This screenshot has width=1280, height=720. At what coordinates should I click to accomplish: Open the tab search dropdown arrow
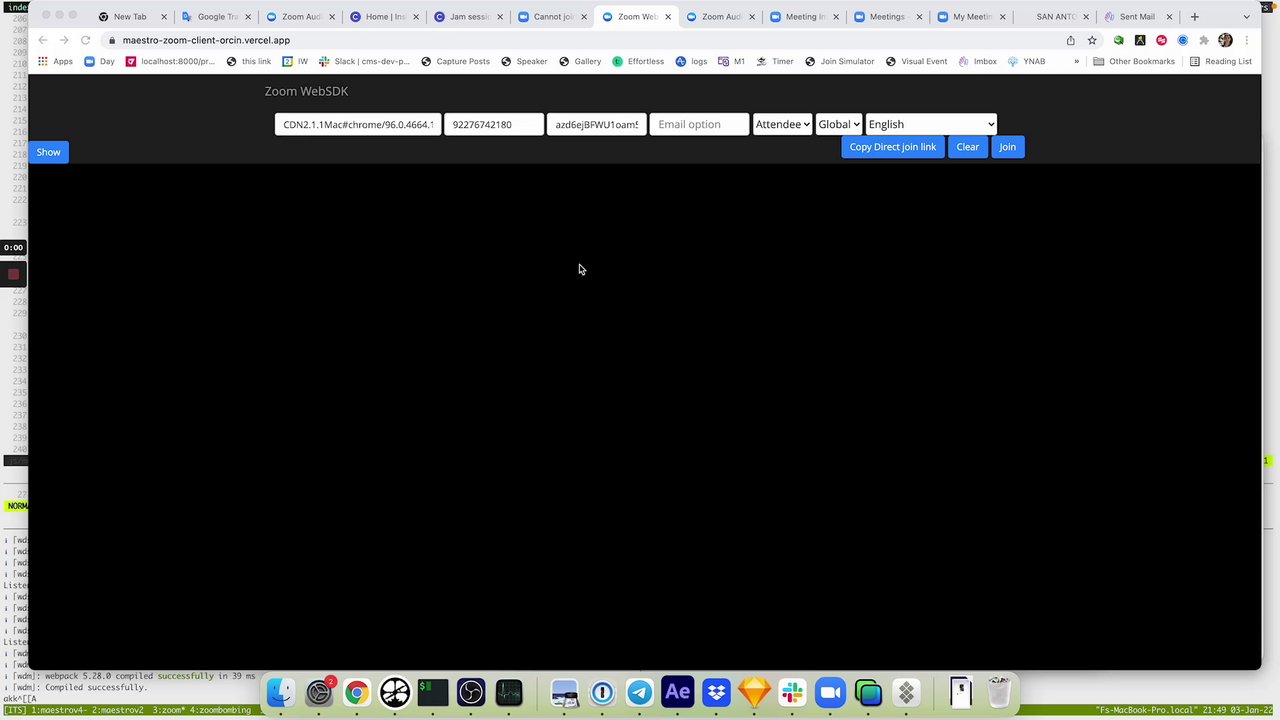[x=1246, y=17]
